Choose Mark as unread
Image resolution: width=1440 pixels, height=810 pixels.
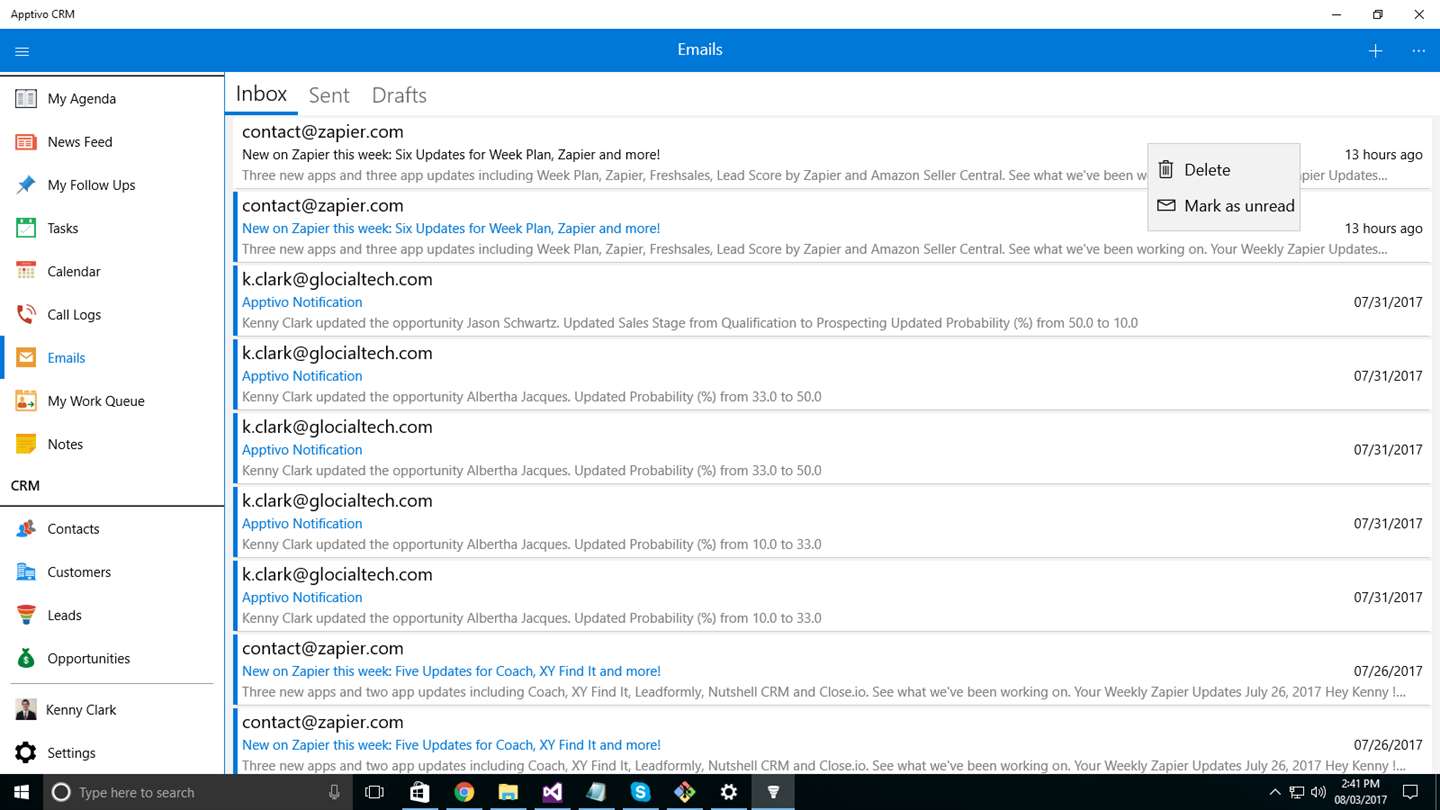1223,206
